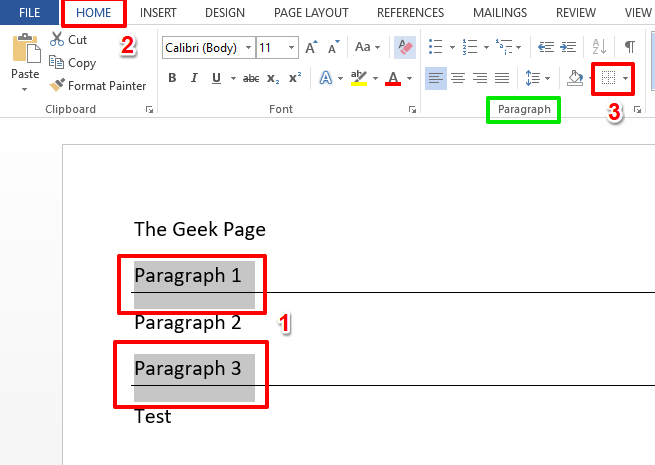
Task: Toggle Bold formatting
Action: click(x=172, y=78)
